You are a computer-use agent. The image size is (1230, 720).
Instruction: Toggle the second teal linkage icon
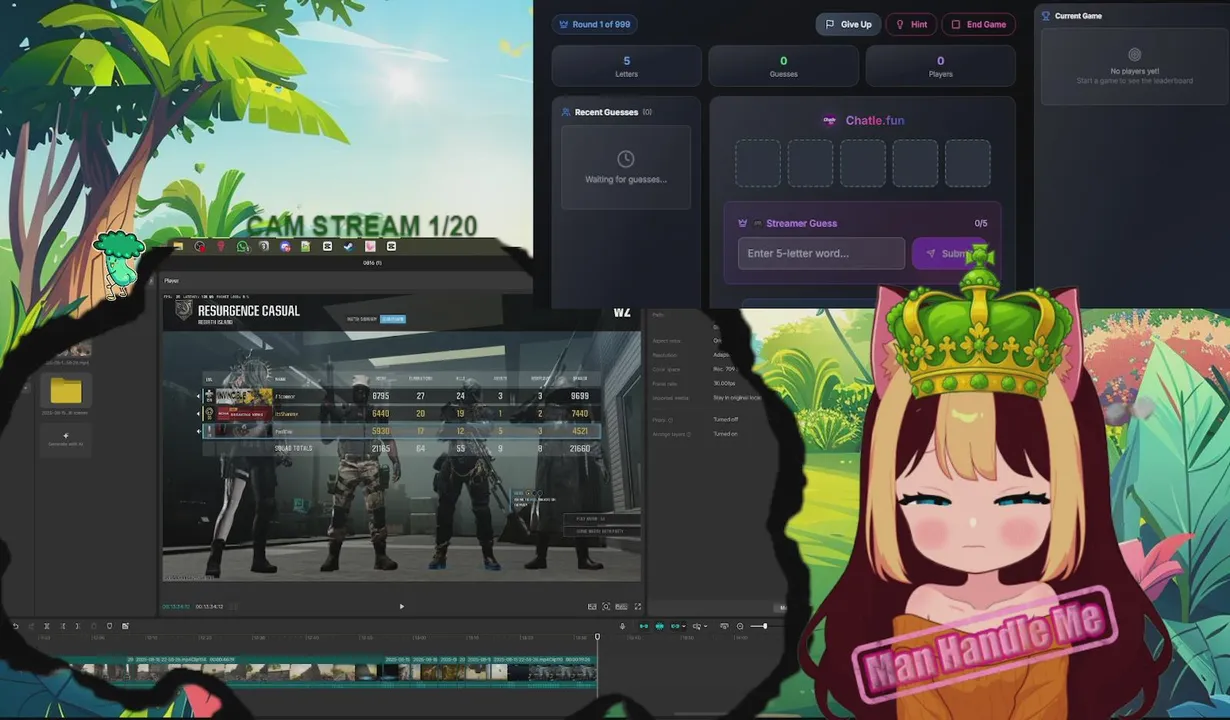point(659,626)
